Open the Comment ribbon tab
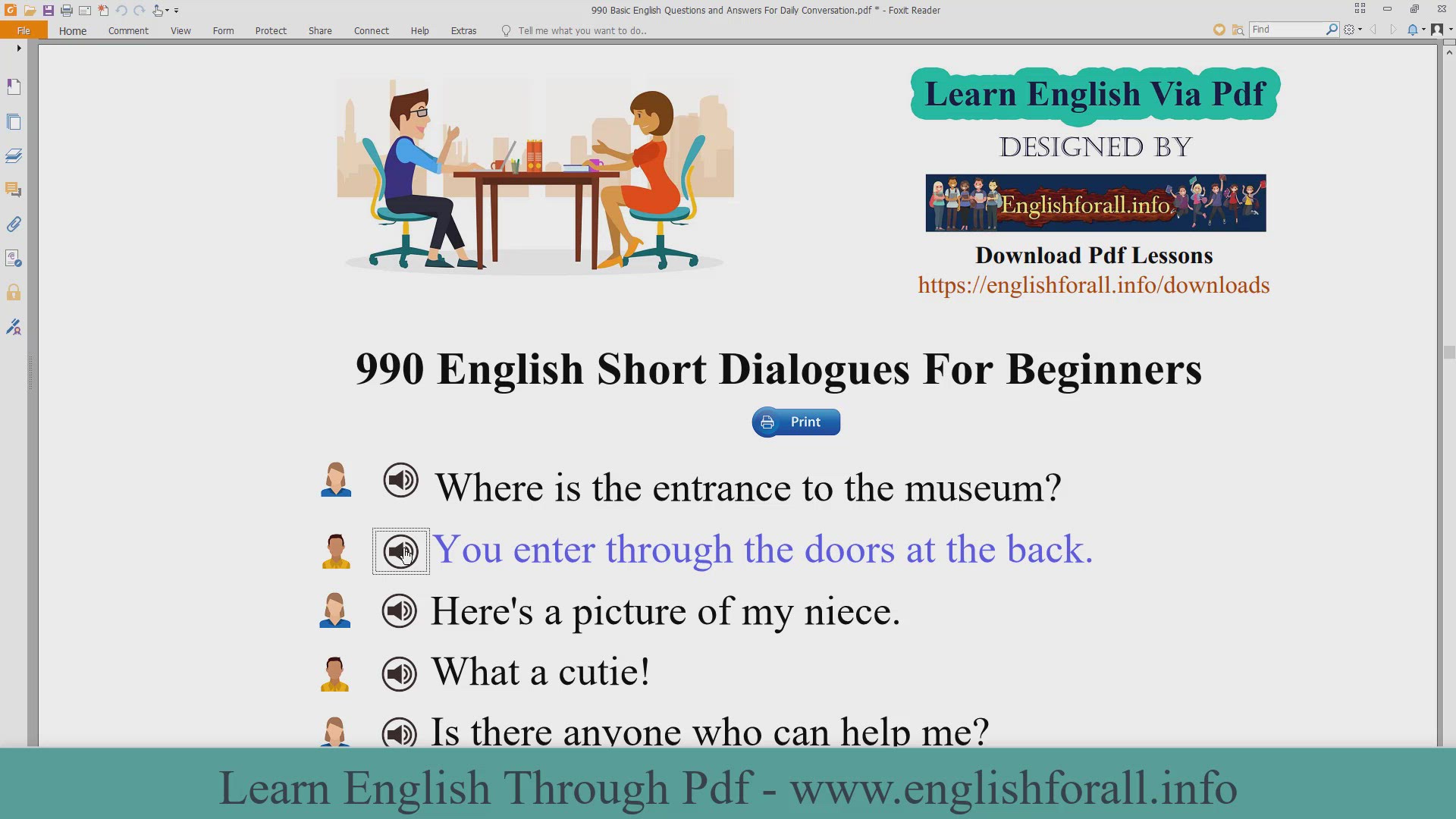This screenshot has width=1456, height=819. [128, 31]
